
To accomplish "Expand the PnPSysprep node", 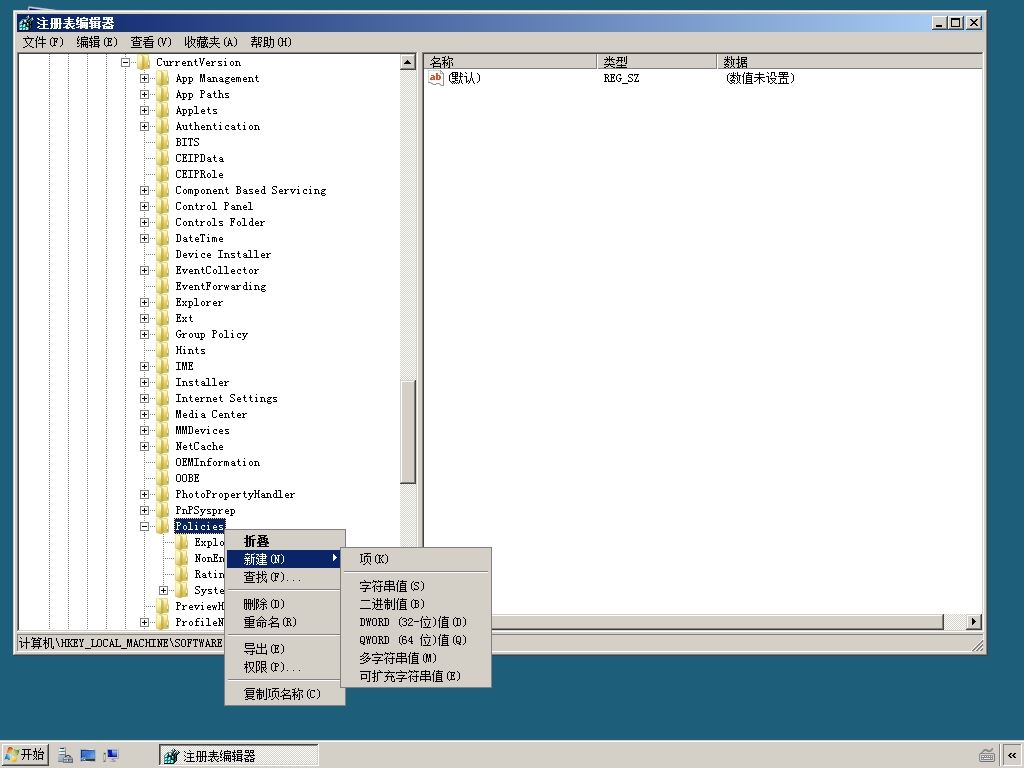I will (x=144, y=511).
